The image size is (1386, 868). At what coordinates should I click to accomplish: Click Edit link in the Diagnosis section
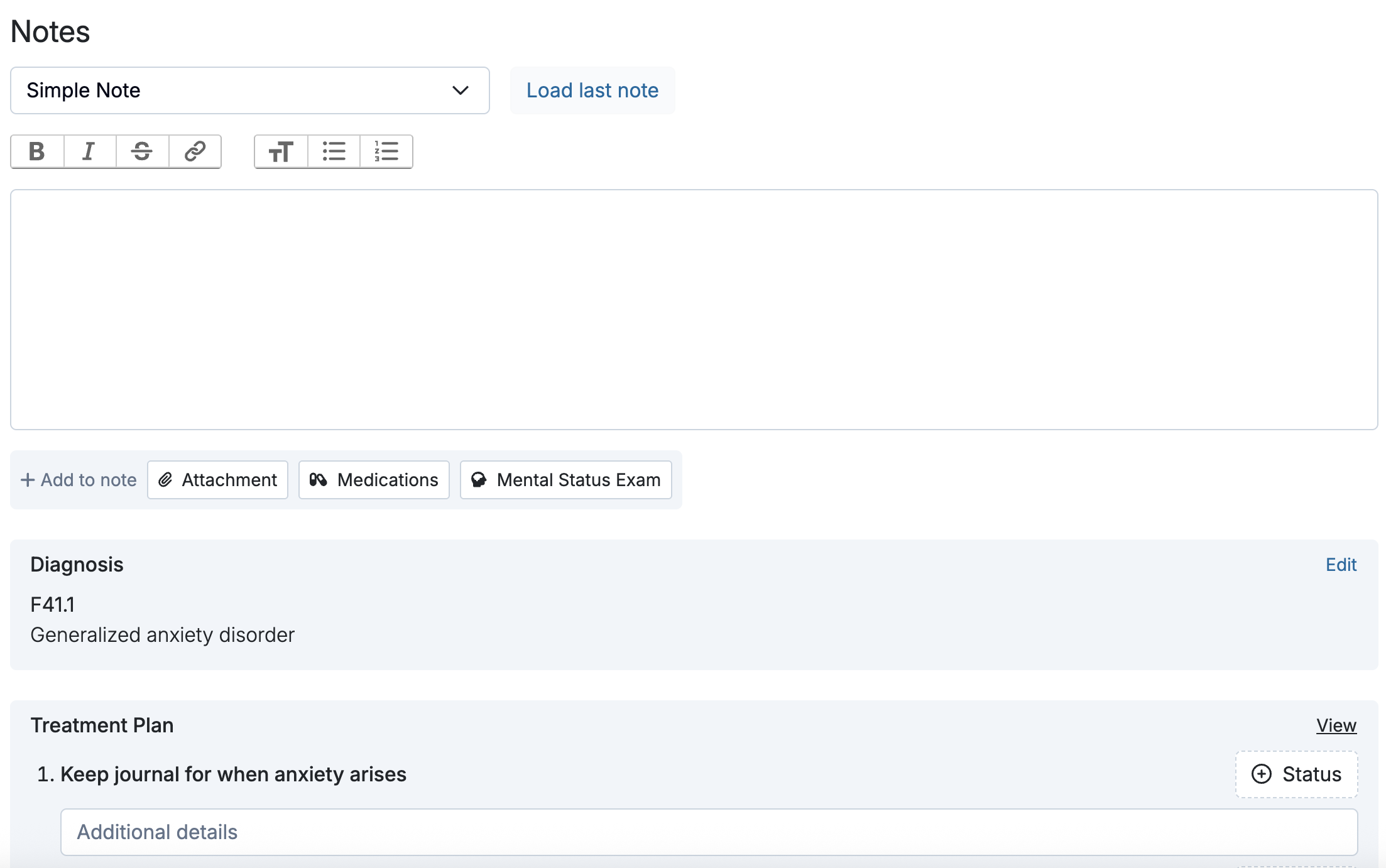1341,565
